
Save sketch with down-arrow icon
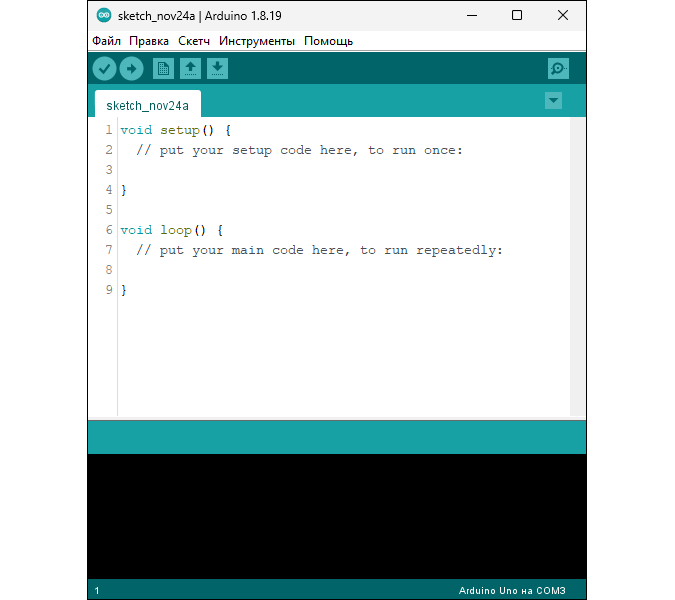(217, 68)
